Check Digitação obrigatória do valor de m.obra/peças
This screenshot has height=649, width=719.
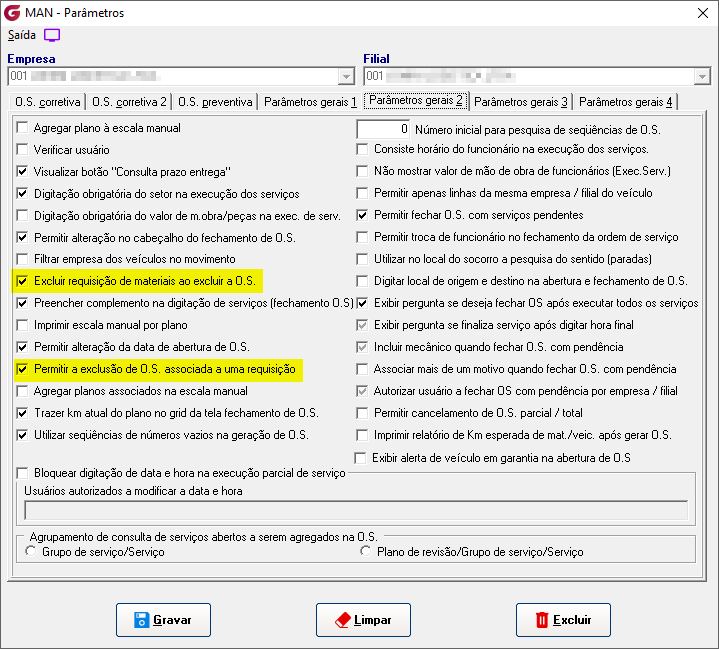click(x=22, y=216)
